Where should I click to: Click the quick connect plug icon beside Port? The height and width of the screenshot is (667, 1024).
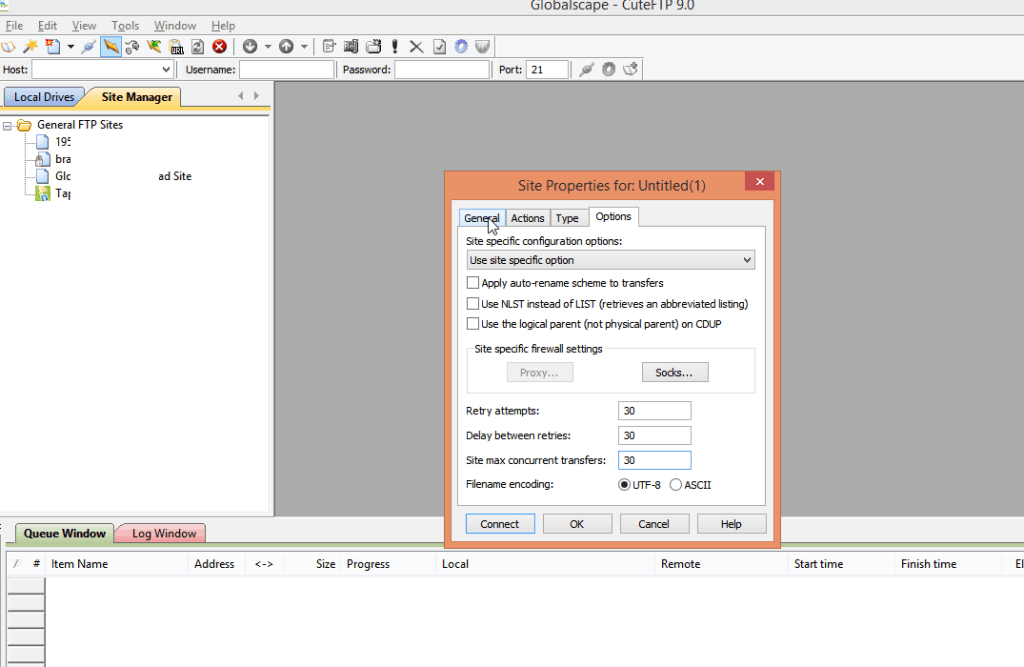tap(586, 70)
